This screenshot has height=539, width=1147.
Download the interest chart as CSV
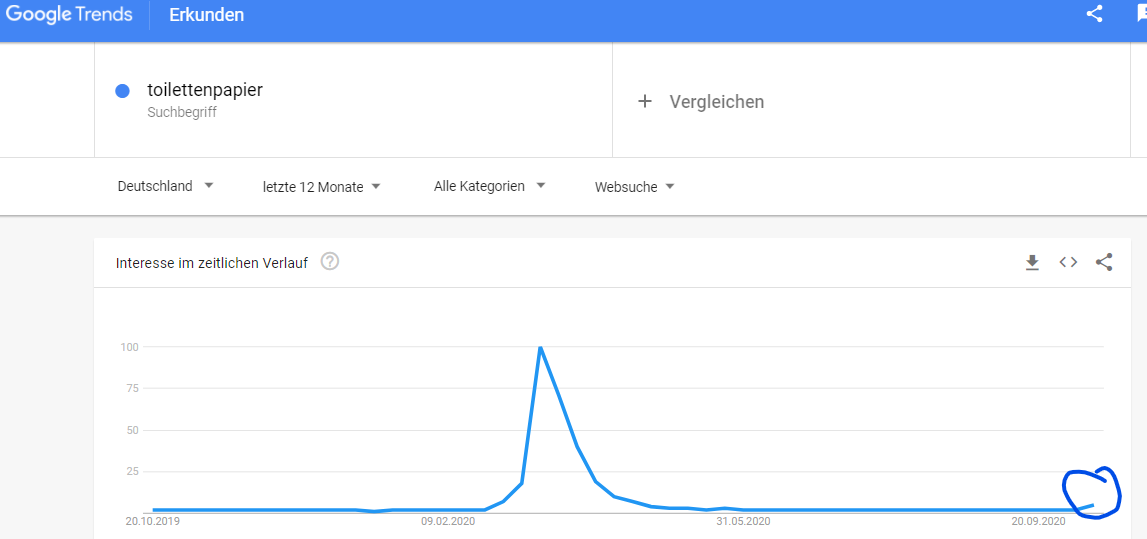1032,263
